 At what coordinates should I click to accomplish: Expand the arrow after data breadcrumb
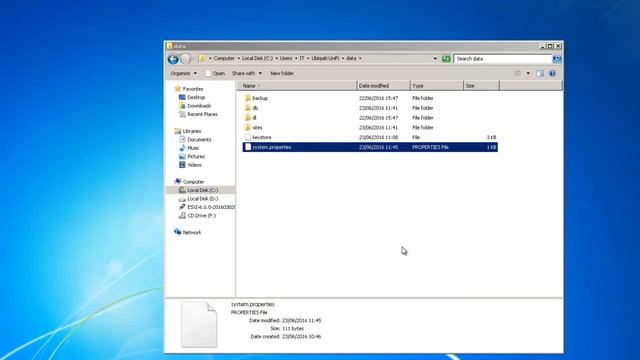(360, 58)
